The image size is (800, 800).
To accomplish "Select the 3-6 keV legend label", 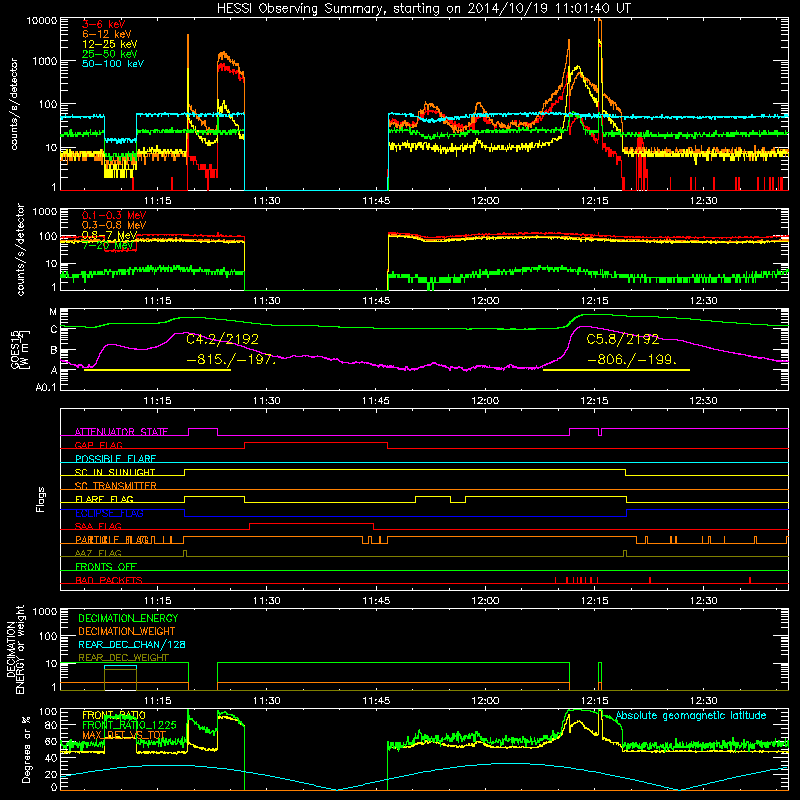I will [x=104, y=24].
